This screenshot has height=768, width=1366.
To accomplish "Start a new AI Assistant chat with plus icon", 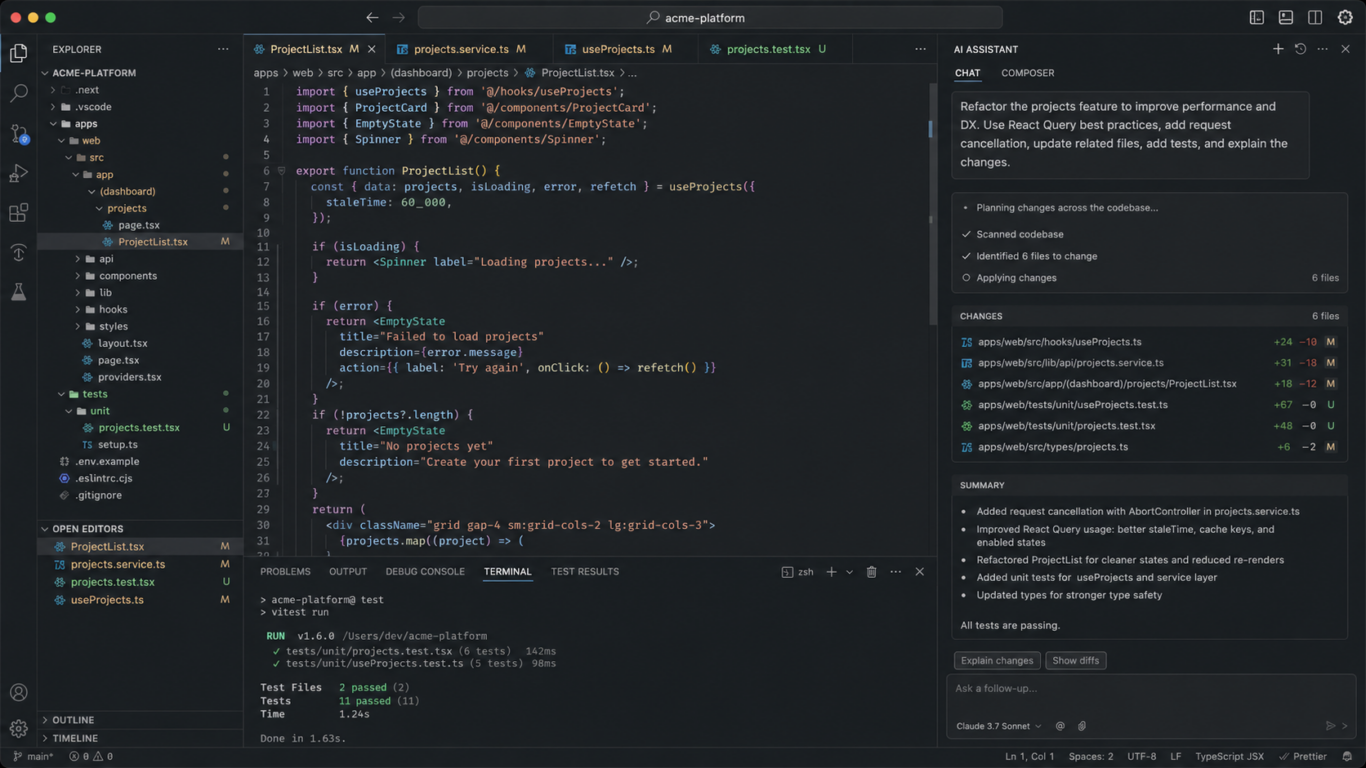I will click(1278, 48).
